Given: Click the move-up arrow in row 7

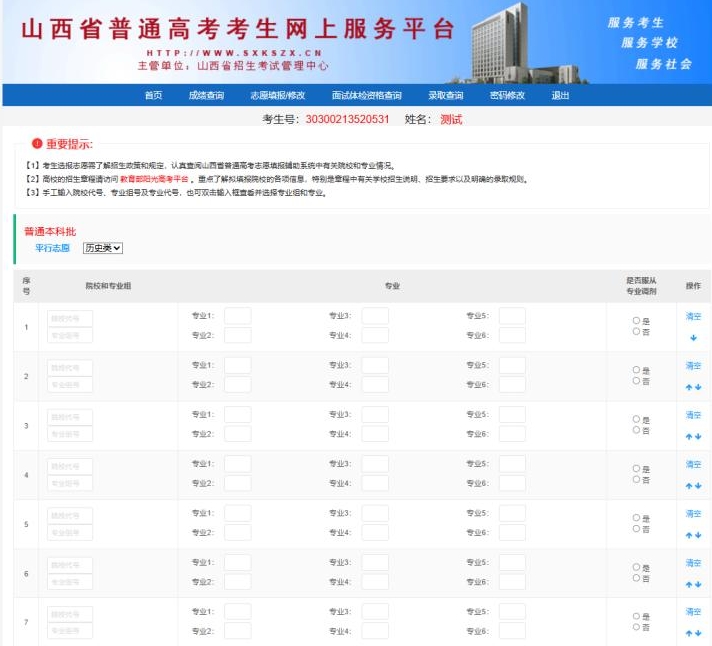Looking at the screenshot, I should 689,633.
